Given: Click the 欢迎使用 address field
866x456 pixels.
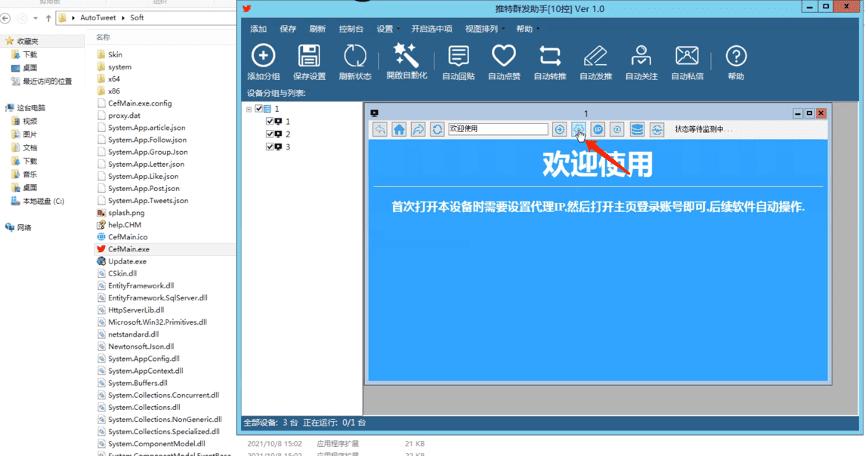Looking at the screenshot, I should point(498,129).
